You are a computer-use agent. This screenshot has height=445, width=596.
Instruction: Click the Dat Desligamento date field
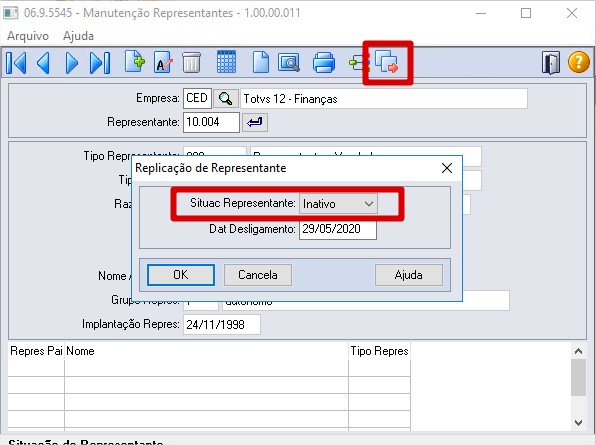338,229
